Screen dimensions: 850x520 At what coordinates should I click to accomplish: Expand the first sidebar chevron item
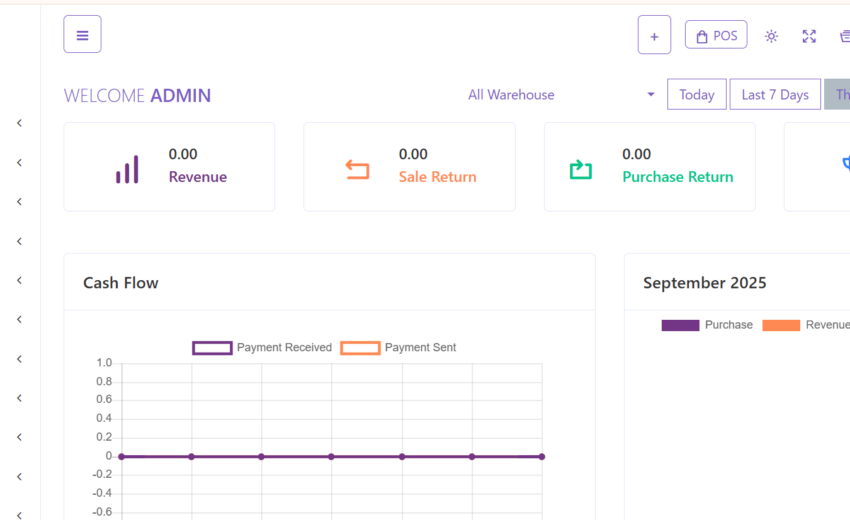tap(20, 123)
